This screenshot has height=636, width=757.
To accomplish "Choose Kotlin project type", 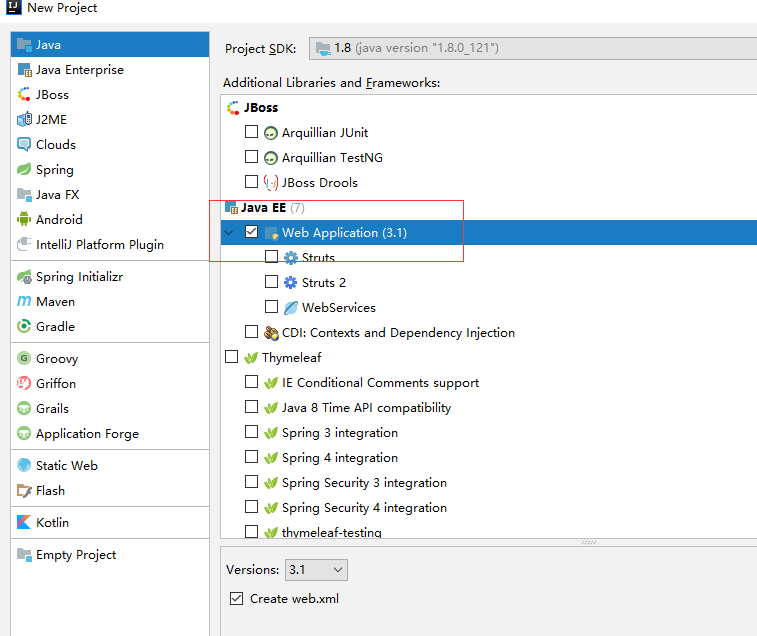I will click(x=110, y=523).
